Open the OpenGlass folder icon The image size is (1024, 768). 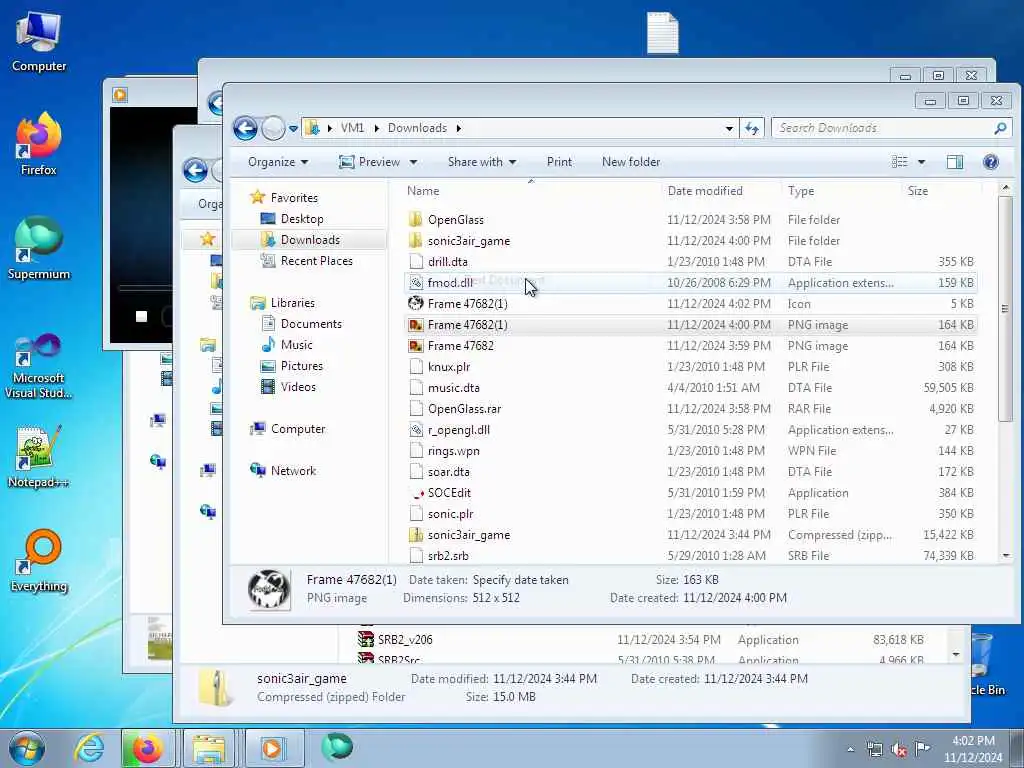click(x=415, y=219)
